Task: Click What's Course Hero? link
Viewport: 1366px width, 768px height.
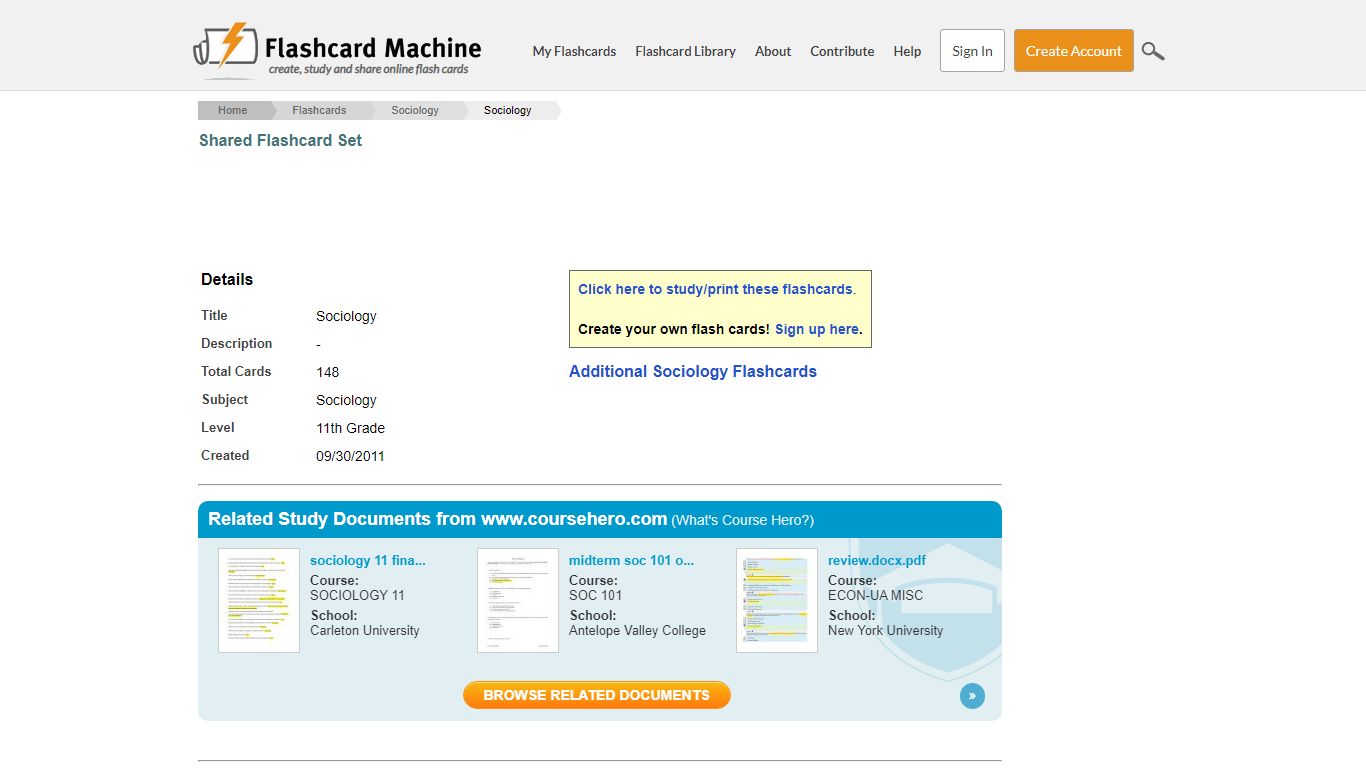Action: 743,520
